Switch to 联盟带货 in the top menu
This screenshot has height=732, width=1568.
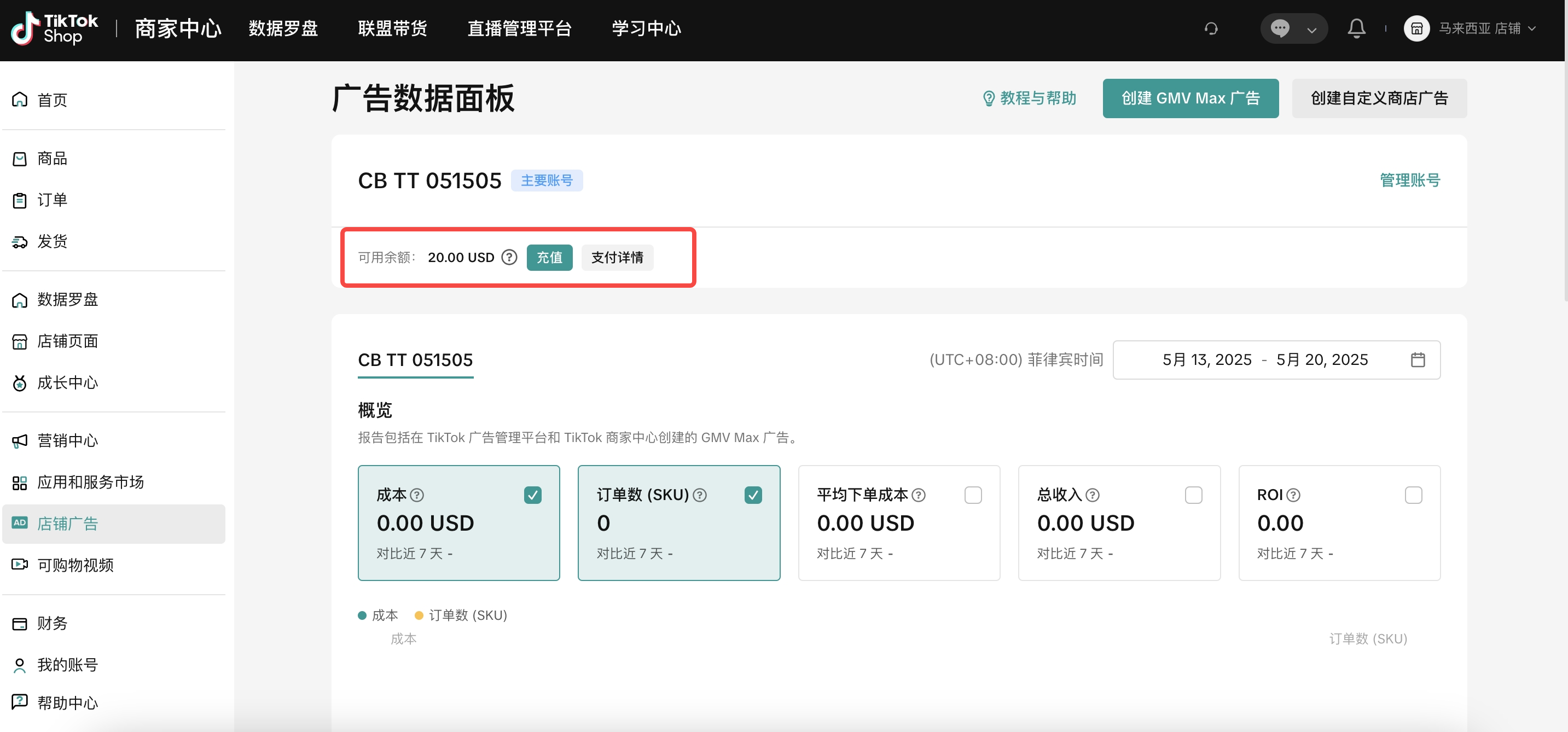(392, 28)
